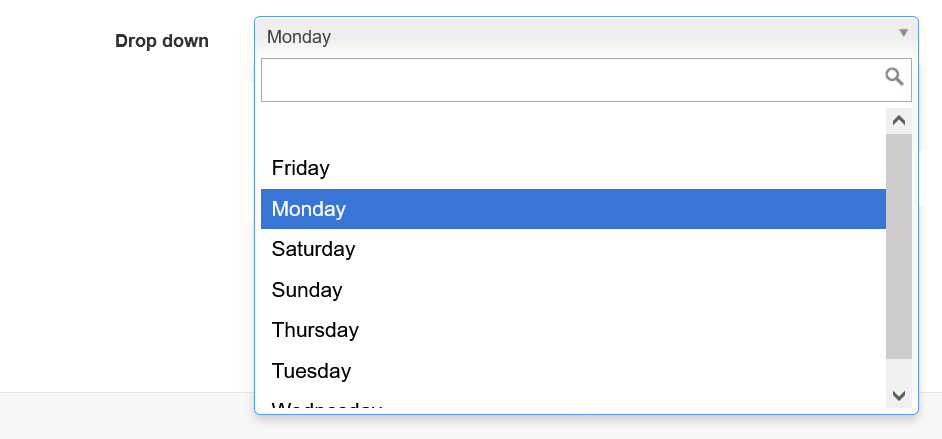Image resolution: width=942 pixels, height=439 pixels.
Task: Pick Tuesday from the list
Action: [573, 371]
